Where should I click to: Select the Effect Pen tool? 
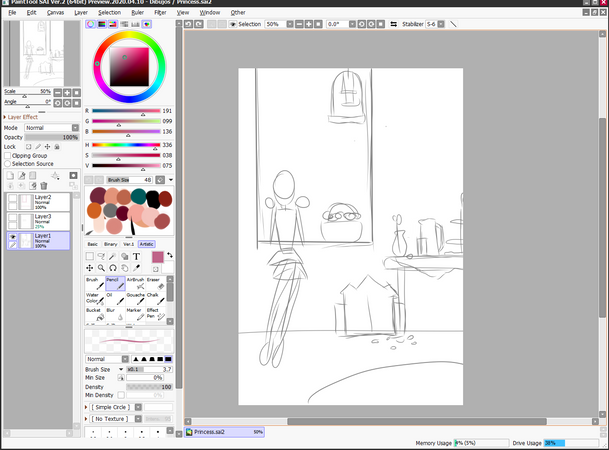point(156,314)
